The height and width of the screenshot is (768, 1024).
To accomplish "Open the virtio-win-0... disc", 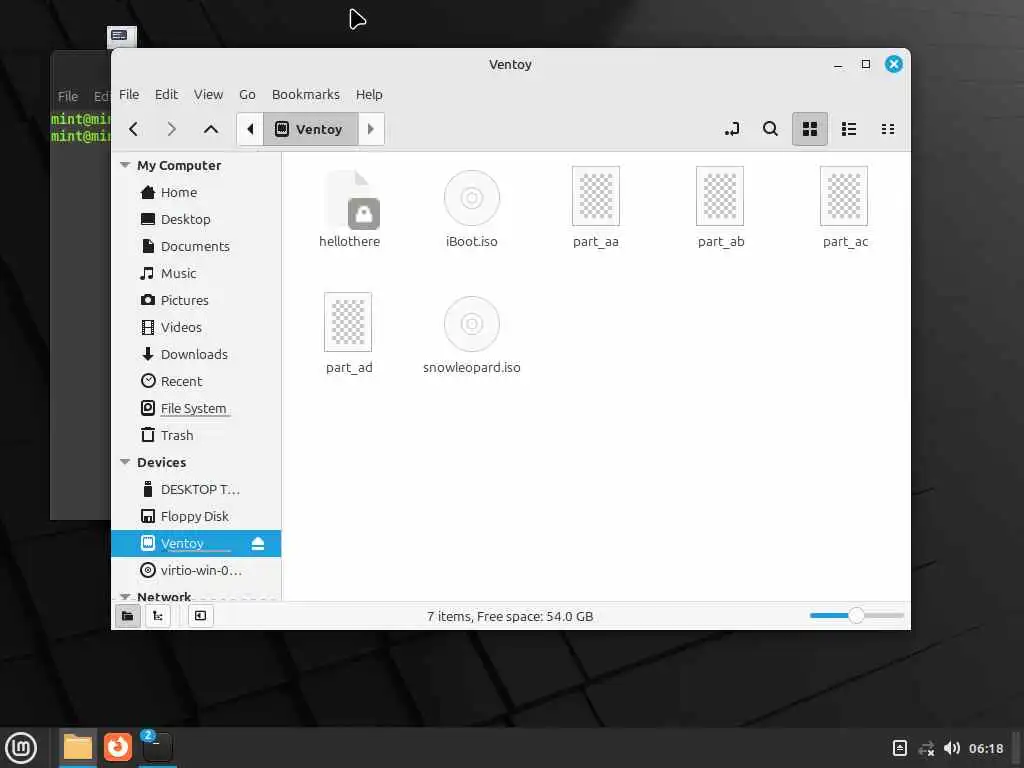I will [196, 570].
